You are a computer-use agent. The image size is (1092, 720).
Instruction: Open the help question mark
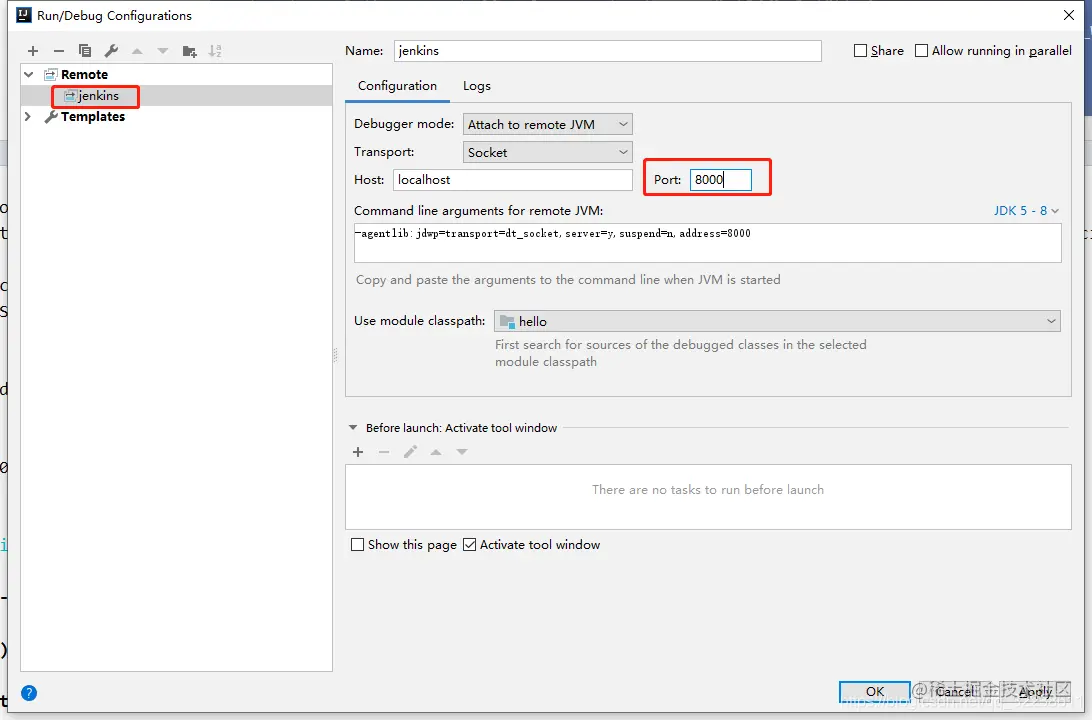(x=29, y=693)
